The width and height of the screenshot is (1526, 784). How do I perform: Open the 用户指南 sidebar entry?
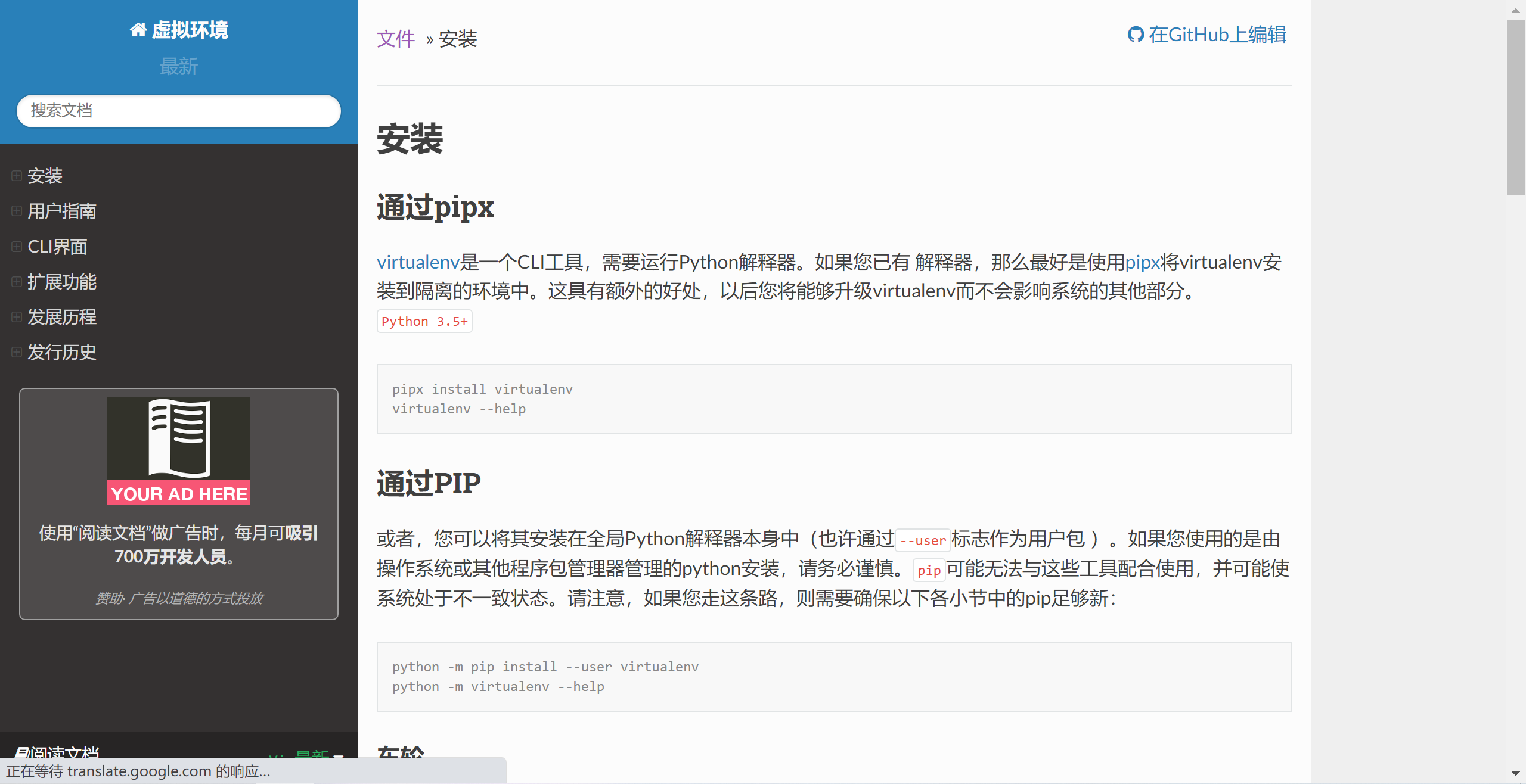pos(62,211)
